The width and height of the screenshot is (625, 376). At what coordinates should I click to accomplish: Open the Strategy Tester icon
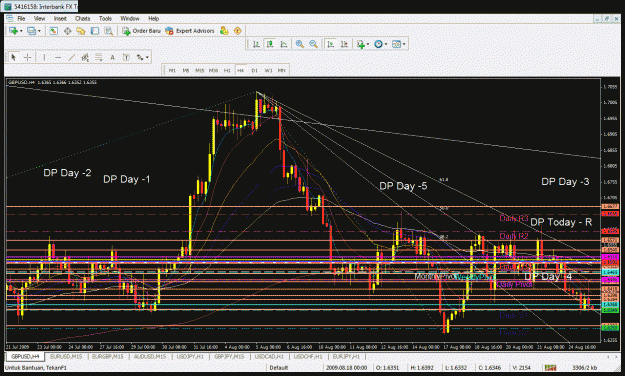(108, 31)
